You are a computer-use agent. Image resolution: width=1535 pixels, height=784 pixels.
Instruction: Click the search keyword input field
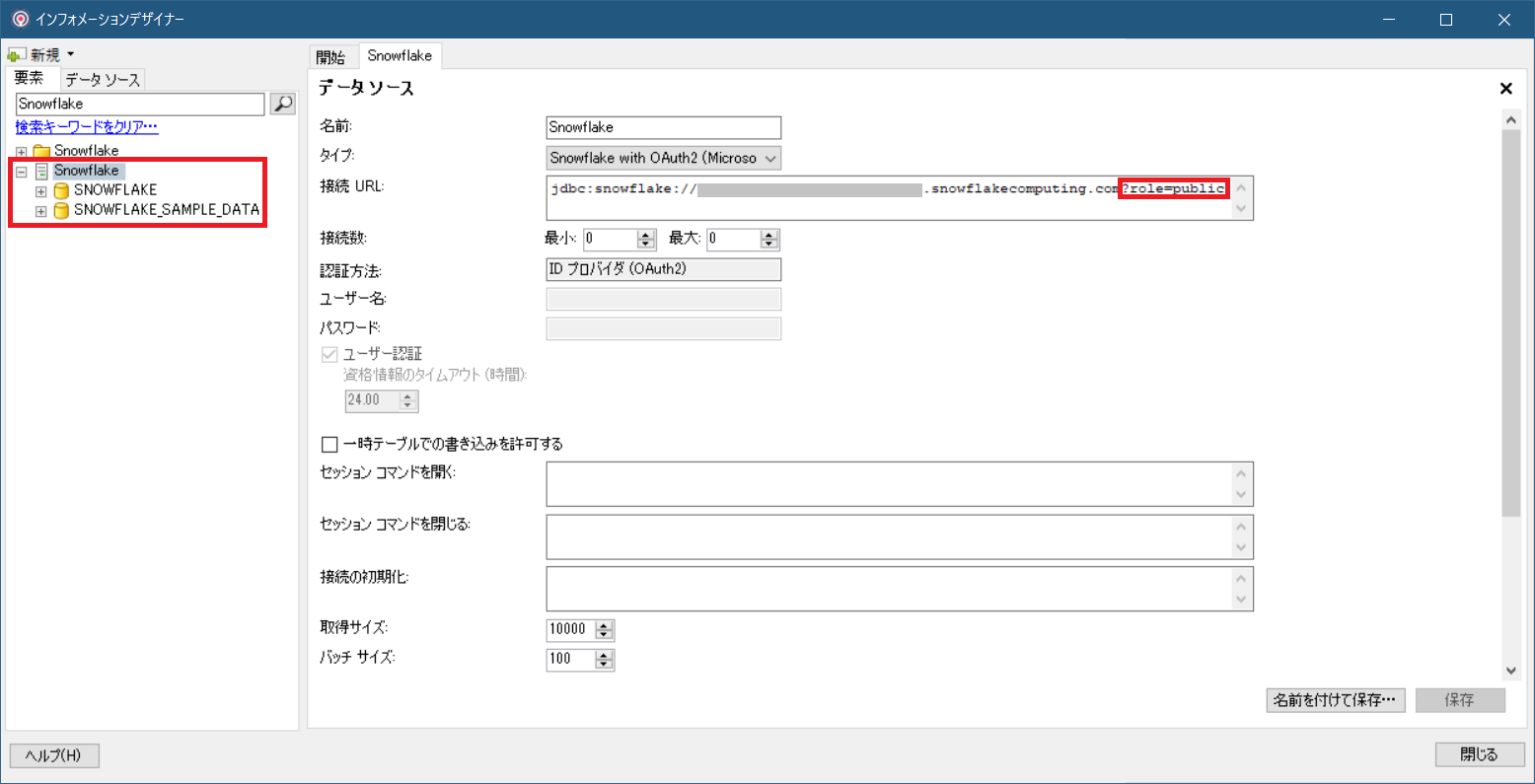coord(140,104)
